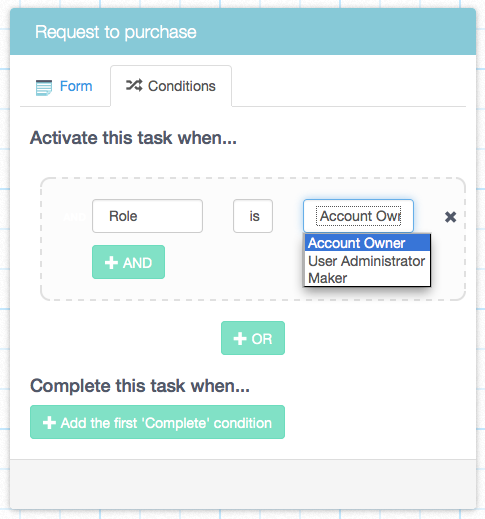The height and width of the screenshot is (519, 485).
Task: Add the first 'Complete' condition
Action: (157, 422)
